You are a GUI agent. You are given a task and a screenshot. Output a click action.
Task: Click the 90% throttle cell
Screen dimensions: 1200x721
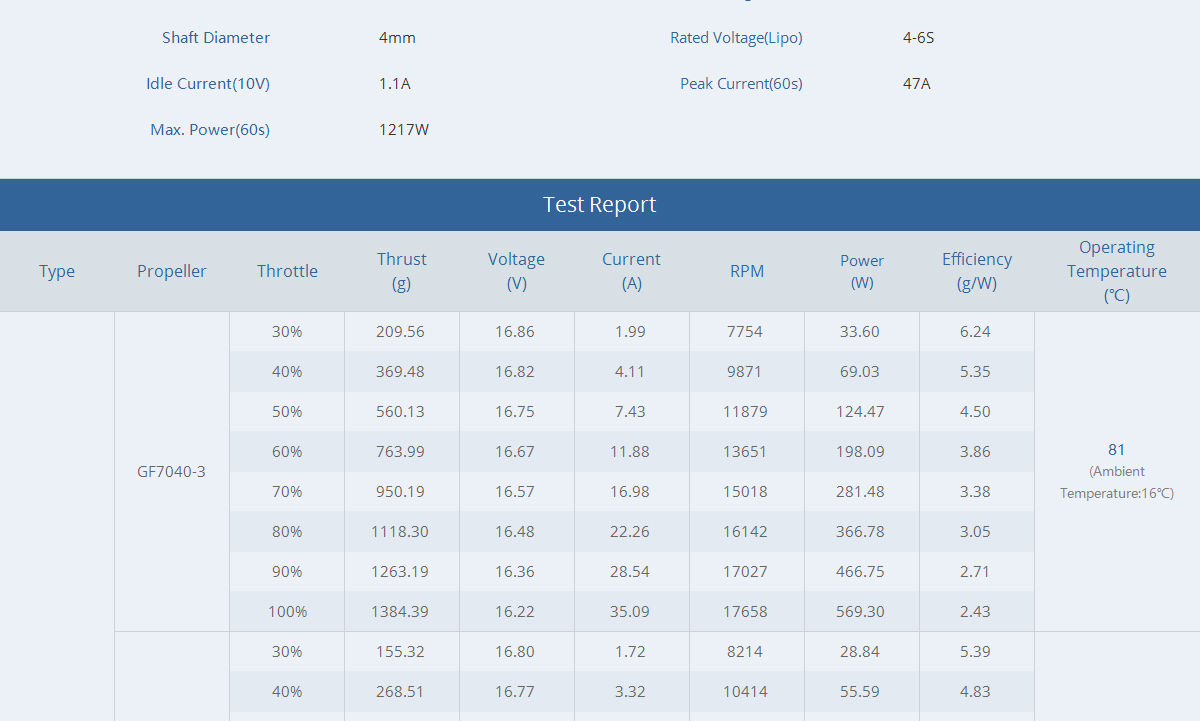[x=287, y=571]
